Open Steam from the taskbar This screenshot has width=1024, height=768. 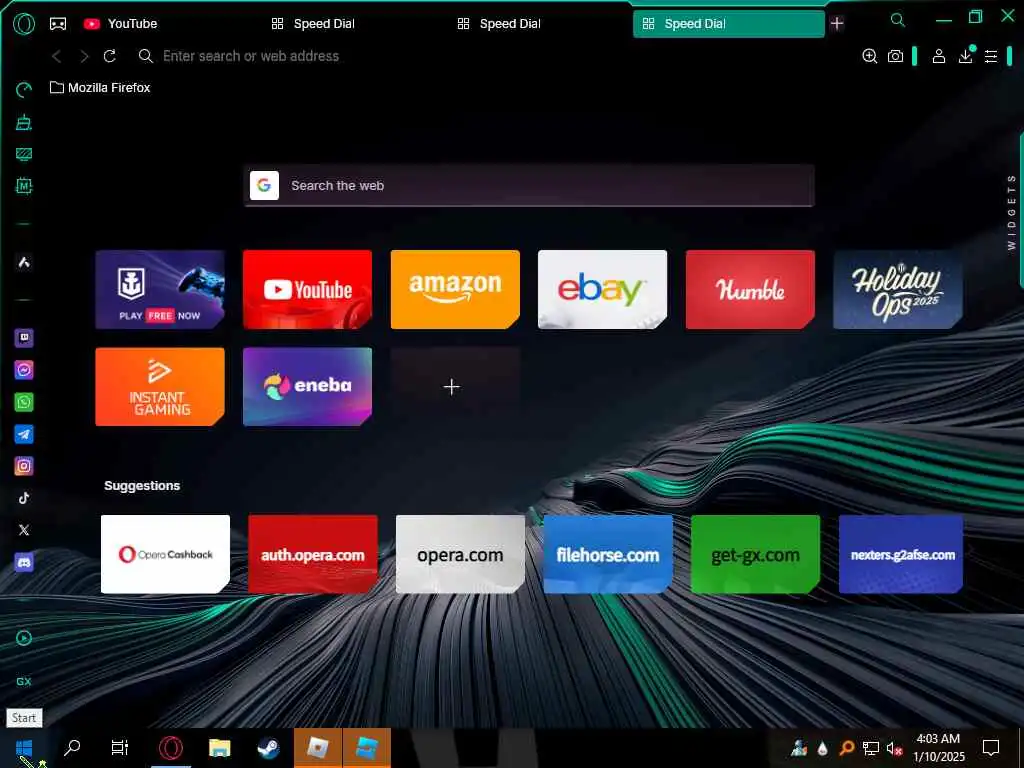click(x=268, y=748)
